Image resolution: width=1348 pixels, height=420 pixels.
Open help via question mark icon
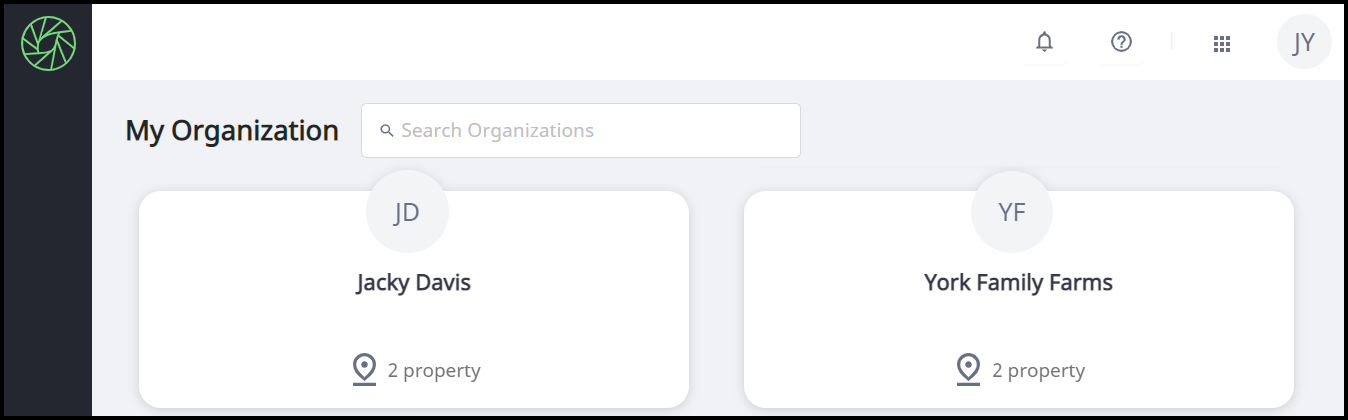[1121, 42]
